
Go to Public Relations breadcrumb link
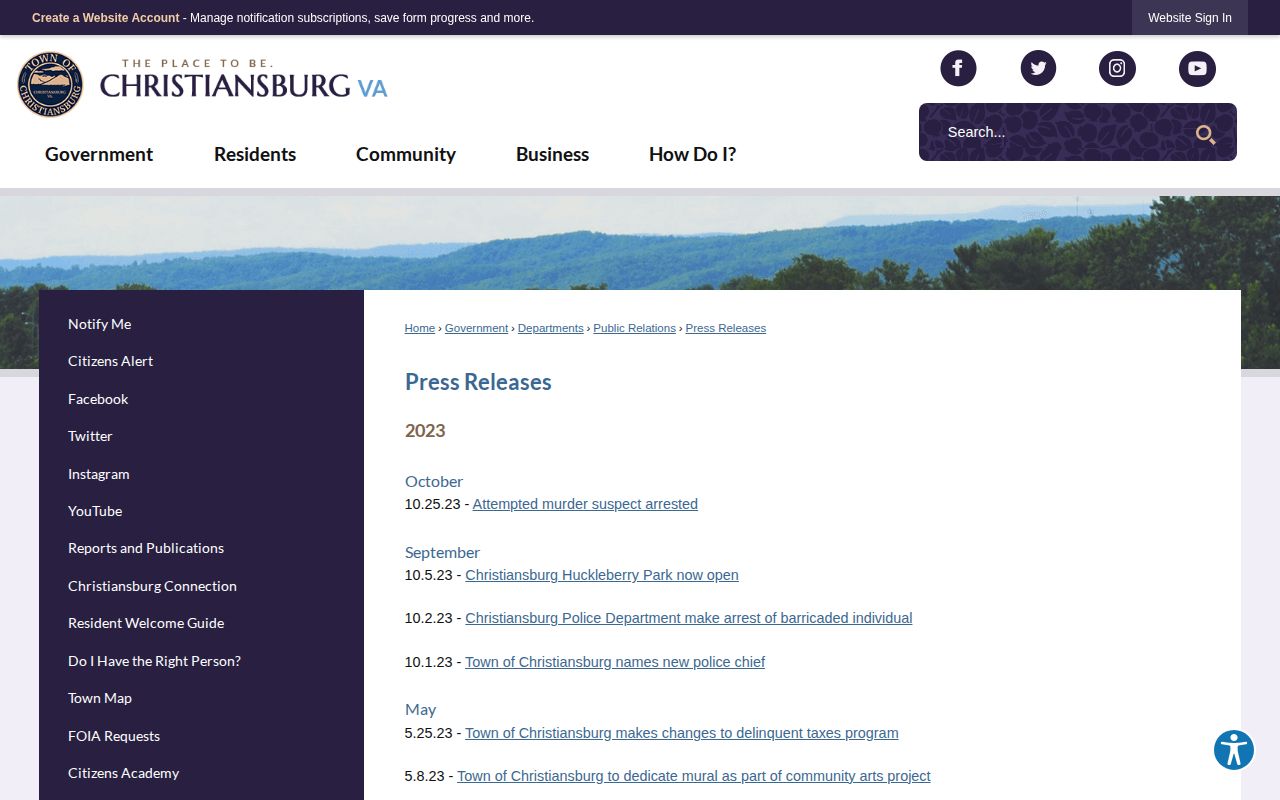[634, 328]
